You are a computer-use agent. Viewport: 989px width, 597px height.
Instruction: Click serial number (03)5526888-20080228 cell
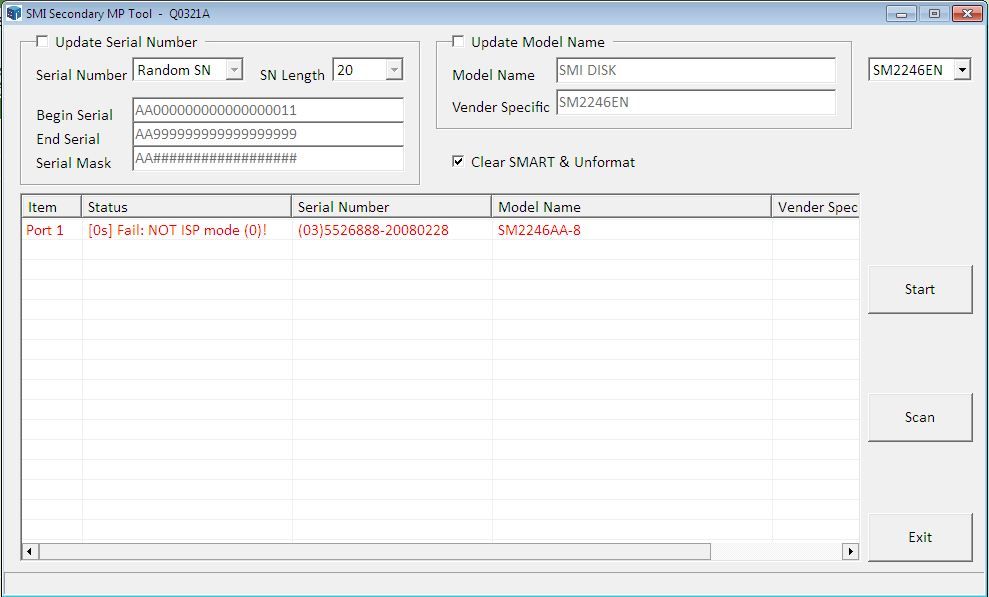(373, 230)
